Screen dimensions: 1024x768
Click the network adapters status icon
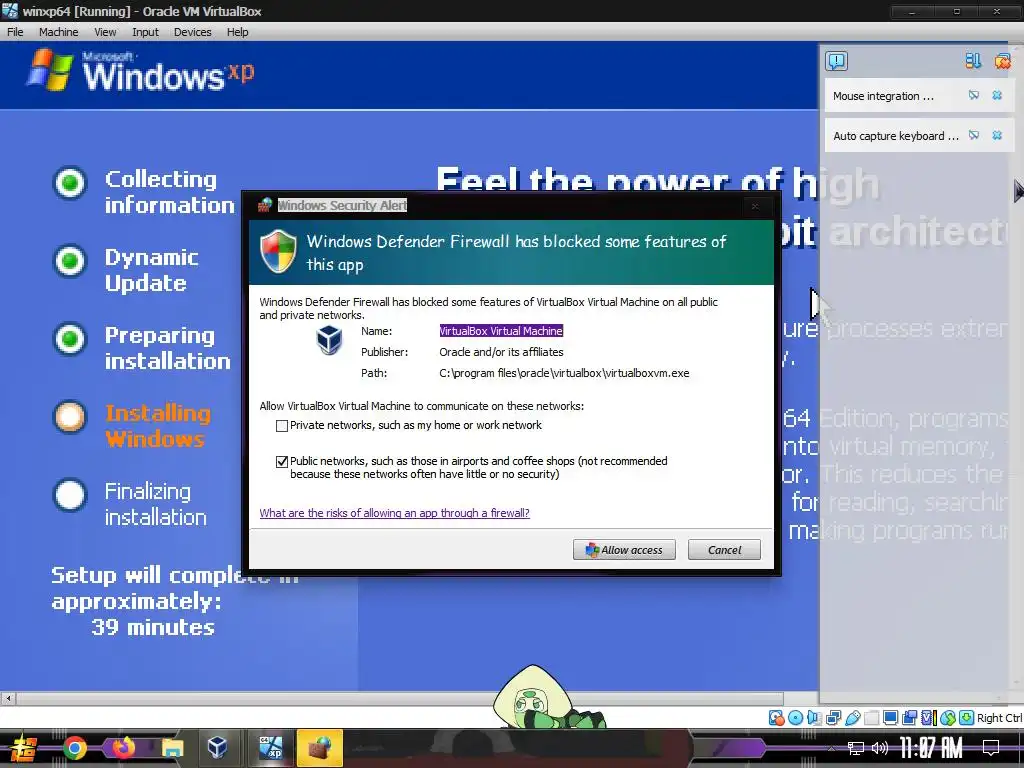point(833,718)
